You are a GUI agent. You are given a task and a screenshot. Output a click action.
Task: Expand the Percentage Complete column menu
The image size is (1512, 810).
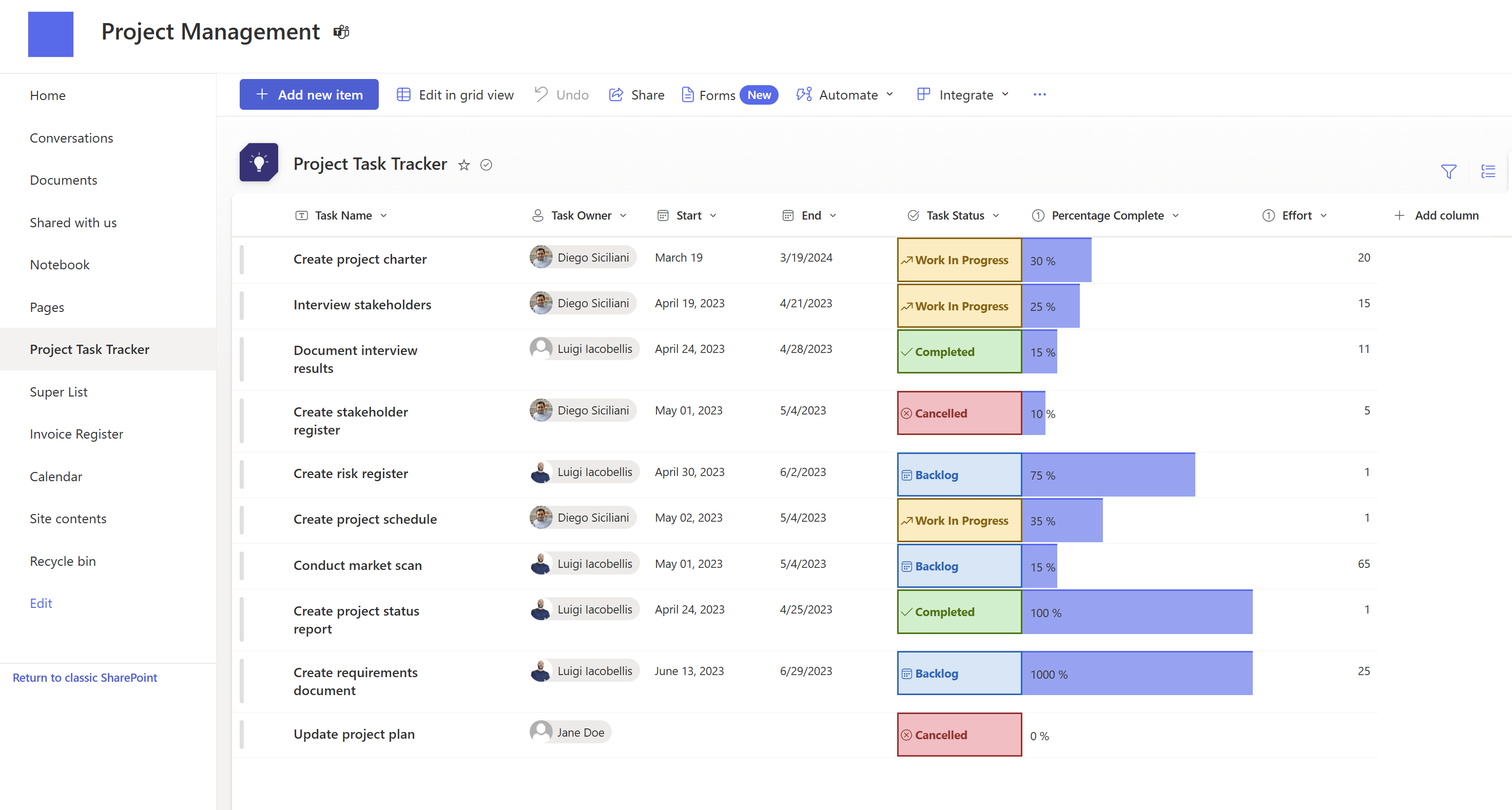point(1176,215)
